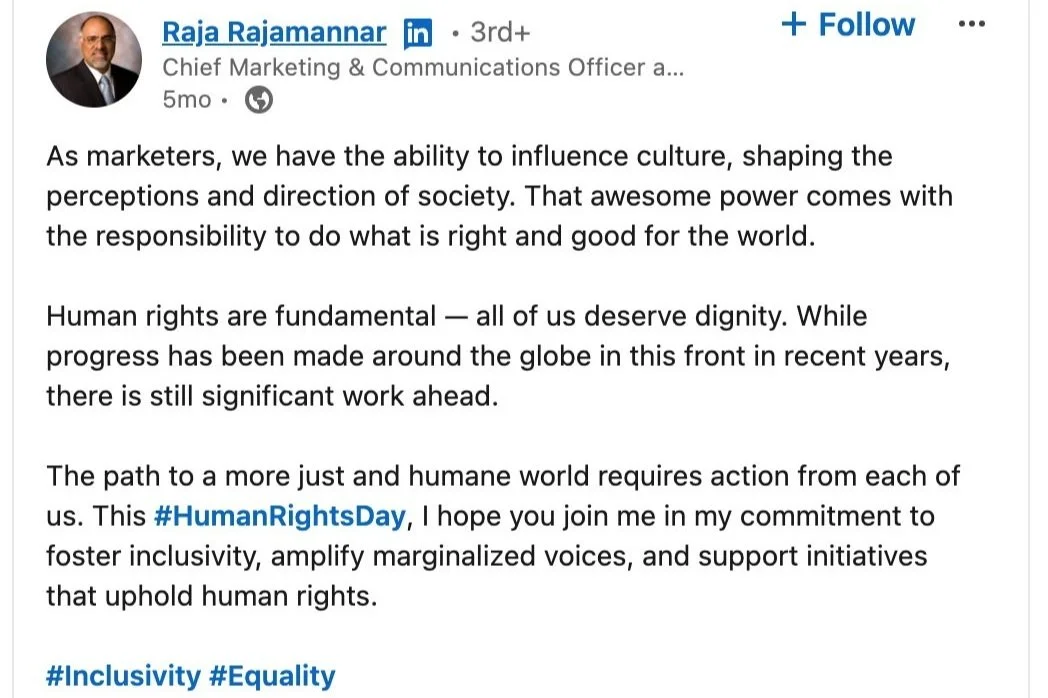Expand truncated headline via trailing ellipsis
Screen dimensions: 1048x698
point(674,67)
